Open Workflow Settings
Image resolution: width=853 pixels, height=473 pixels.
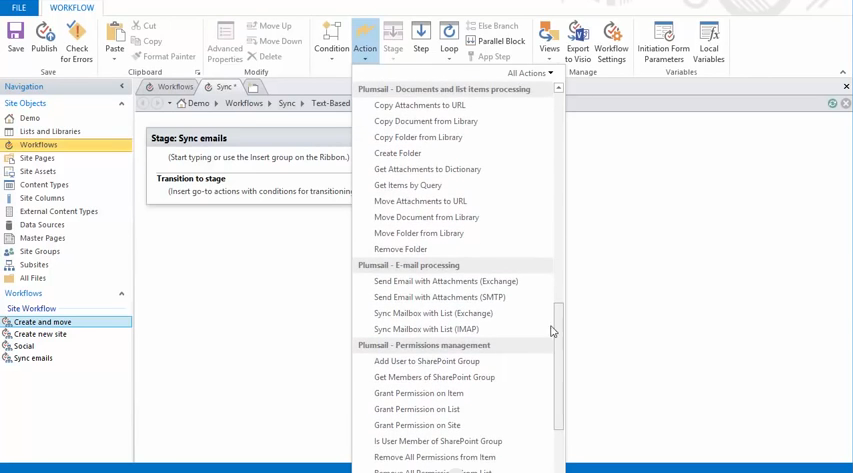(x=611, y=42)
